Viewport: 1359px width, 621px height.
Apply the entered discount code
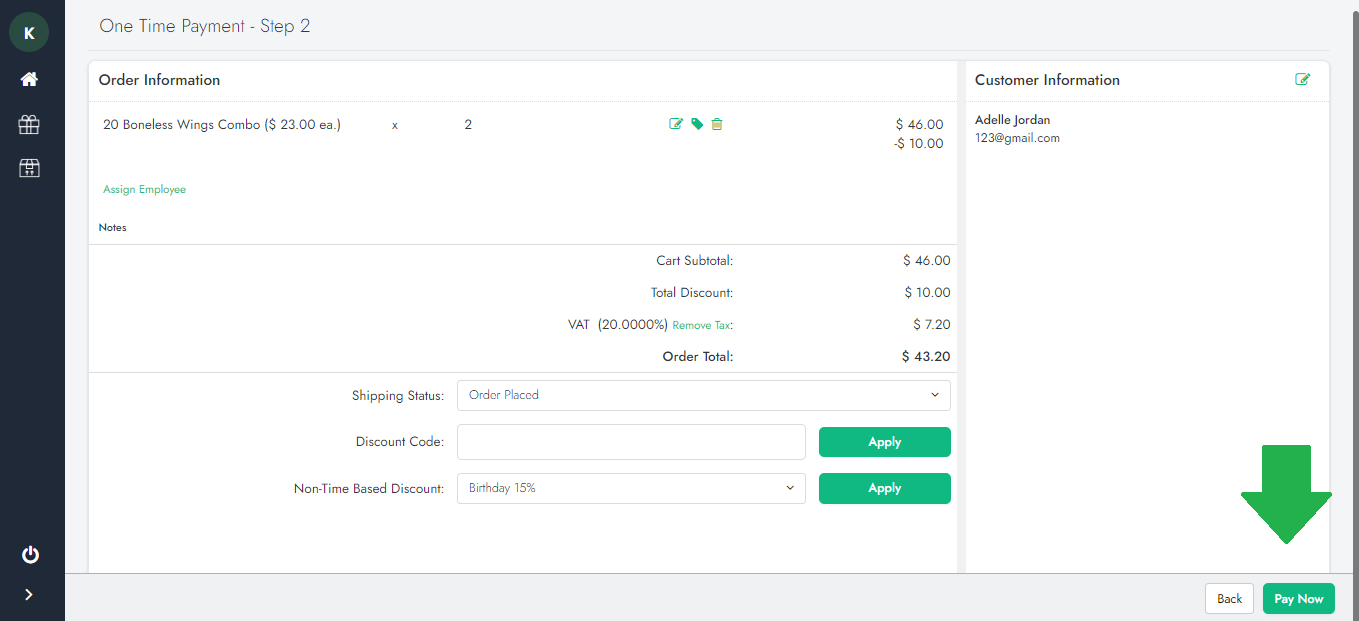(x=884, y=442)
